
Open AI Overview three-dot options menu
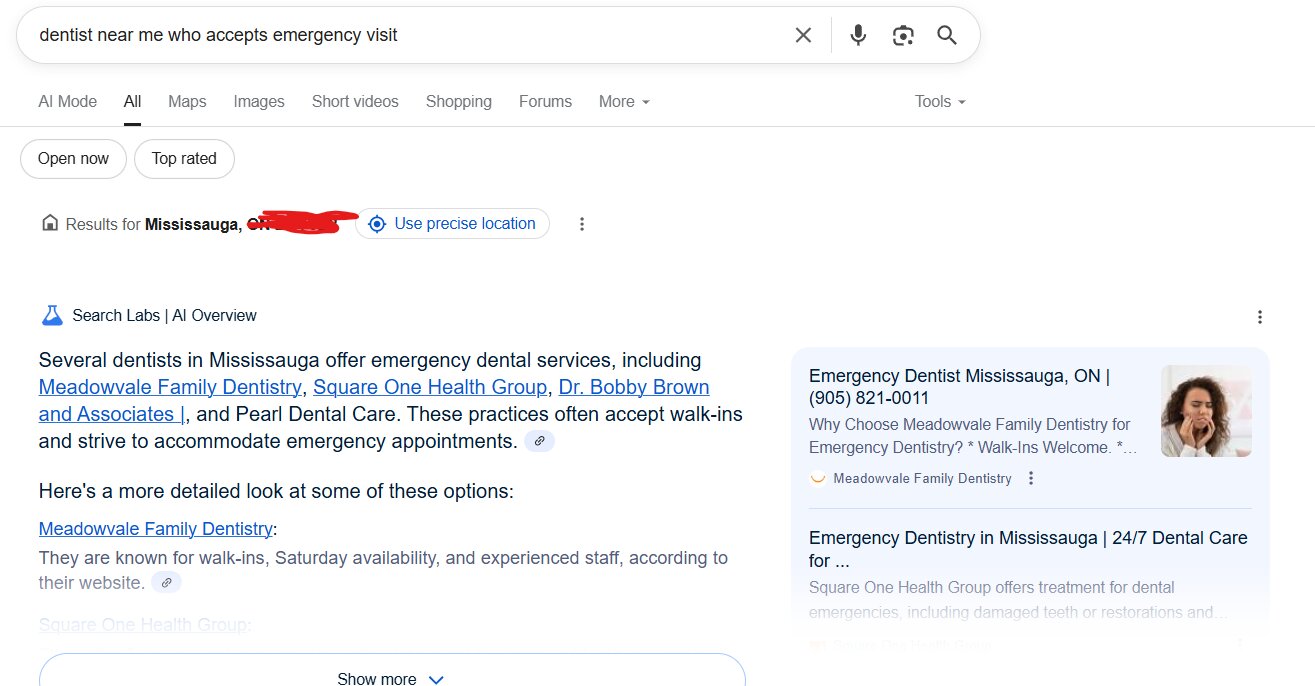[x=1260, y=317]
